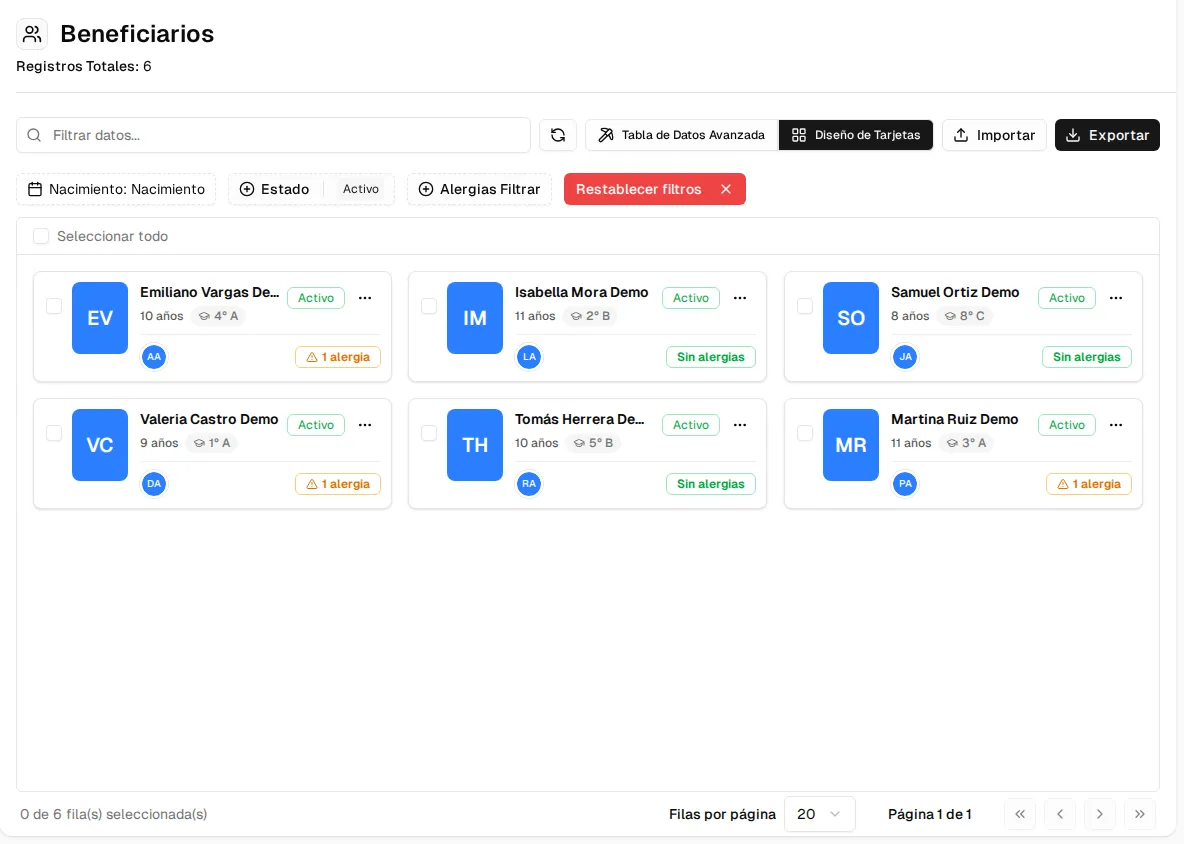Tick the checkbox for Samuel Ortiz Demo
Screen dimensions: 1184x844
click(x=805, y=306)
